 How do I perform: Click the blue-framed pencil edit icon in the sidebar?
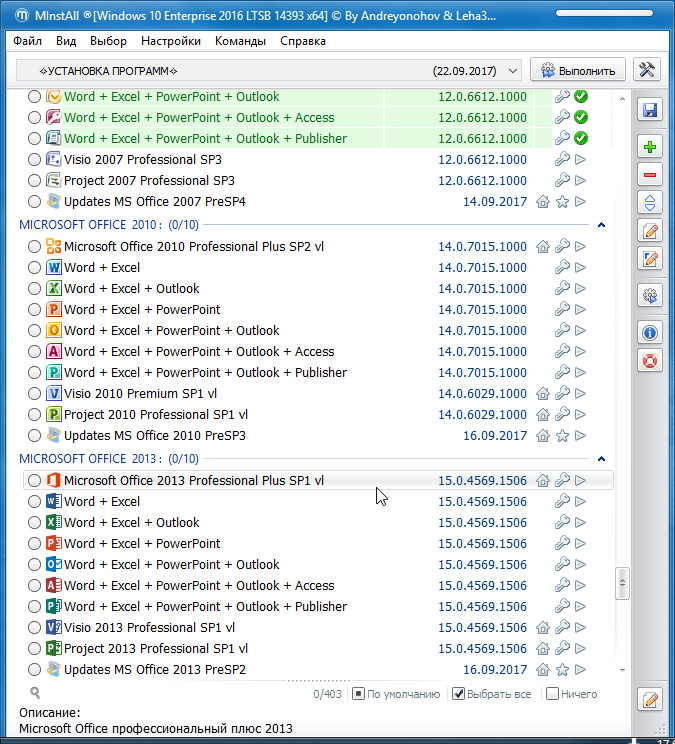[649, 259]
